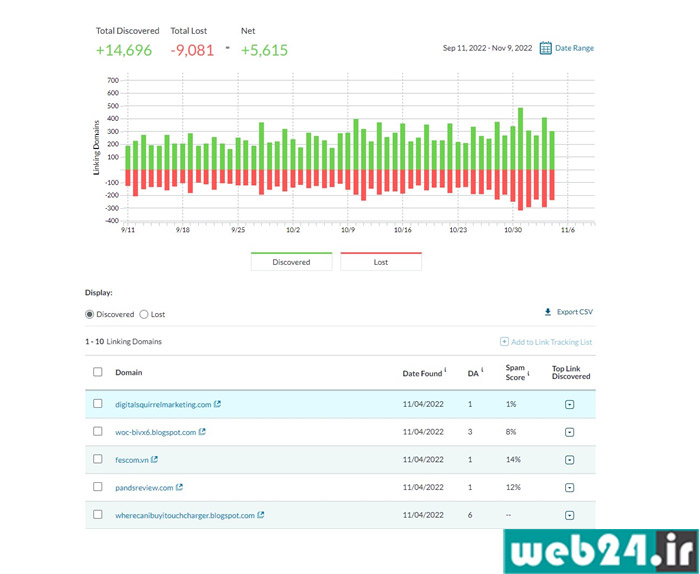Image resolution: width=700 pixels, height=574 pixels.
Task: Open external link icon for wherecanibuyitouchcharger.blogspot.com
Action: (261, 515)
